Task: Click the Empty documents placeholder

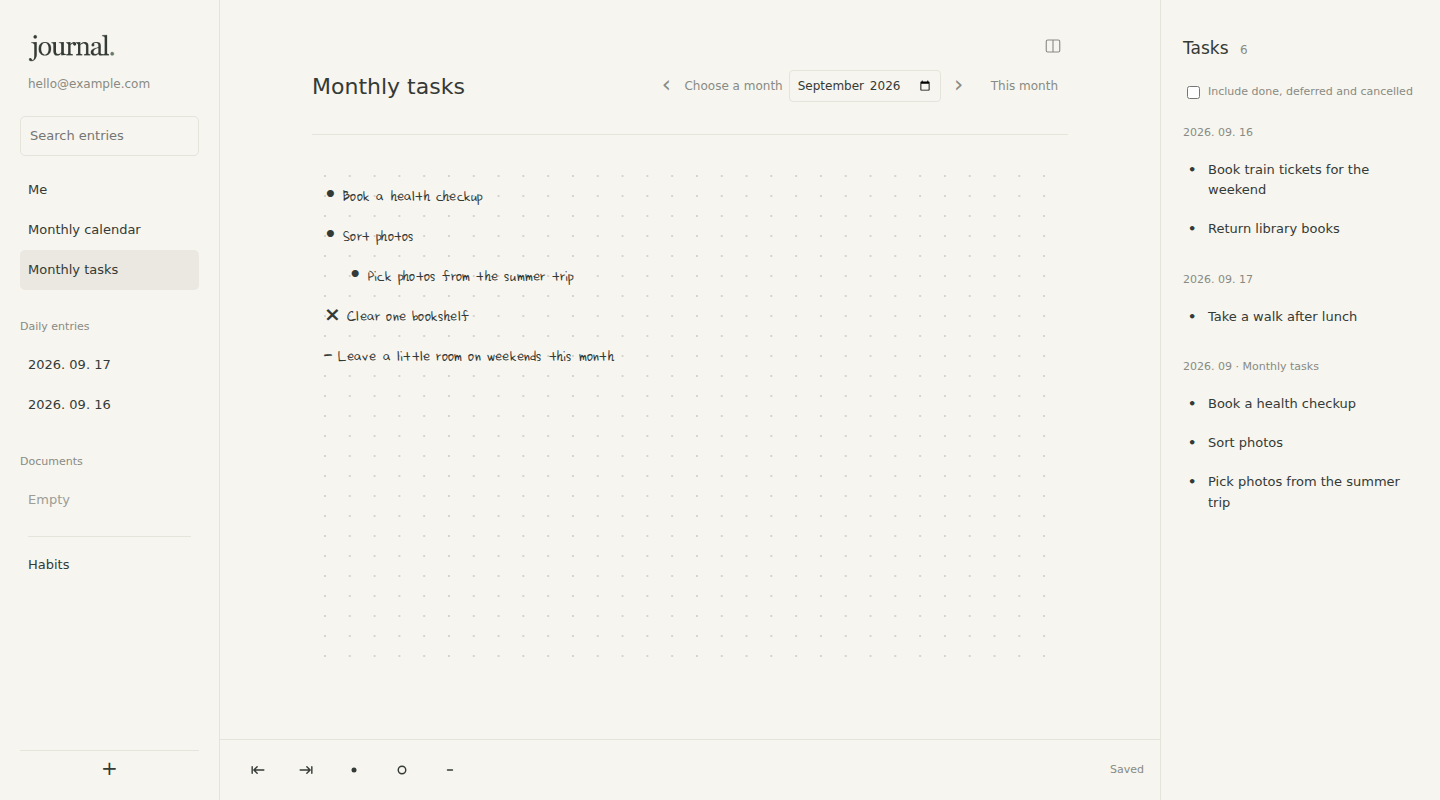Action: (x=49, y=500)
